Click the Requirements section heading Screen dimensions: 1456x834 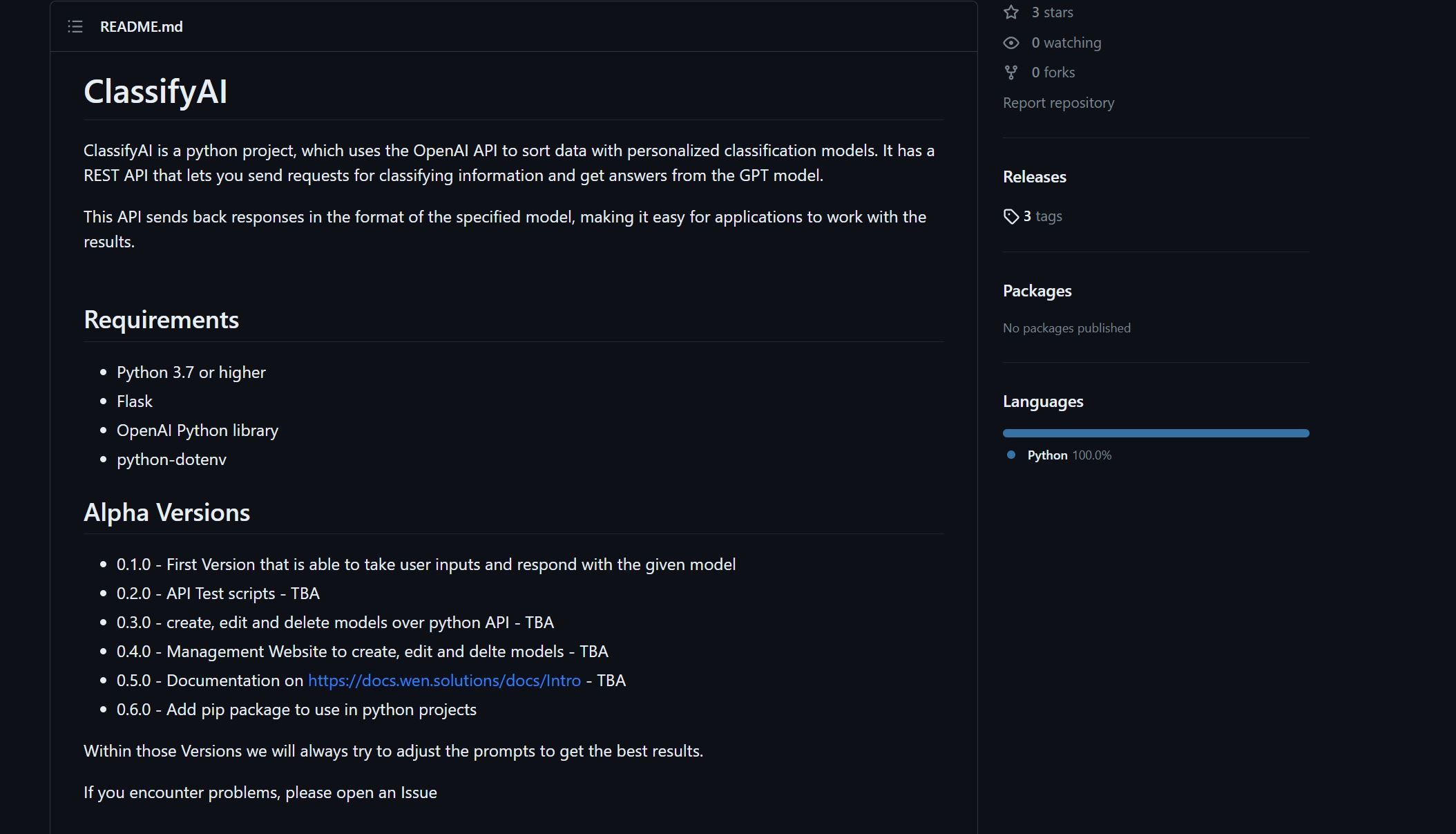(161, 320)
